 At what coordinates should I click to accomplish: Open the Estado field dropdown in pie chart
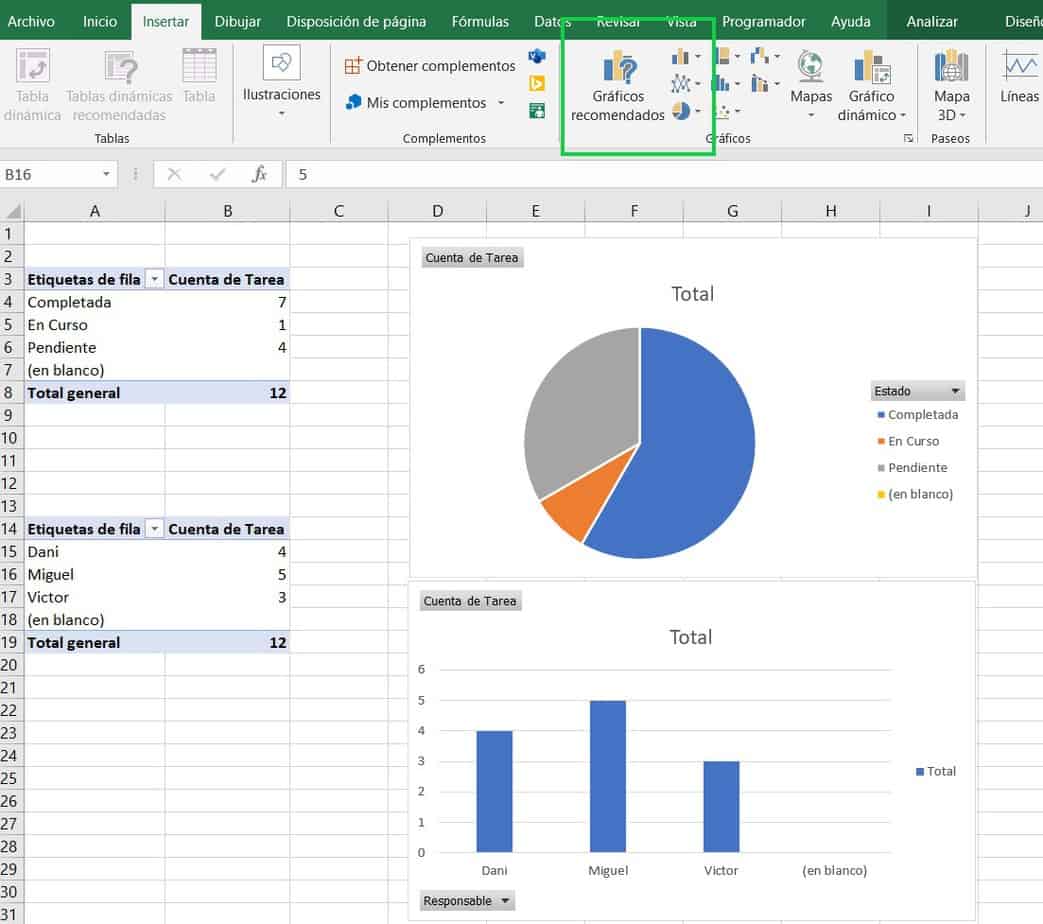coord(917,391)
